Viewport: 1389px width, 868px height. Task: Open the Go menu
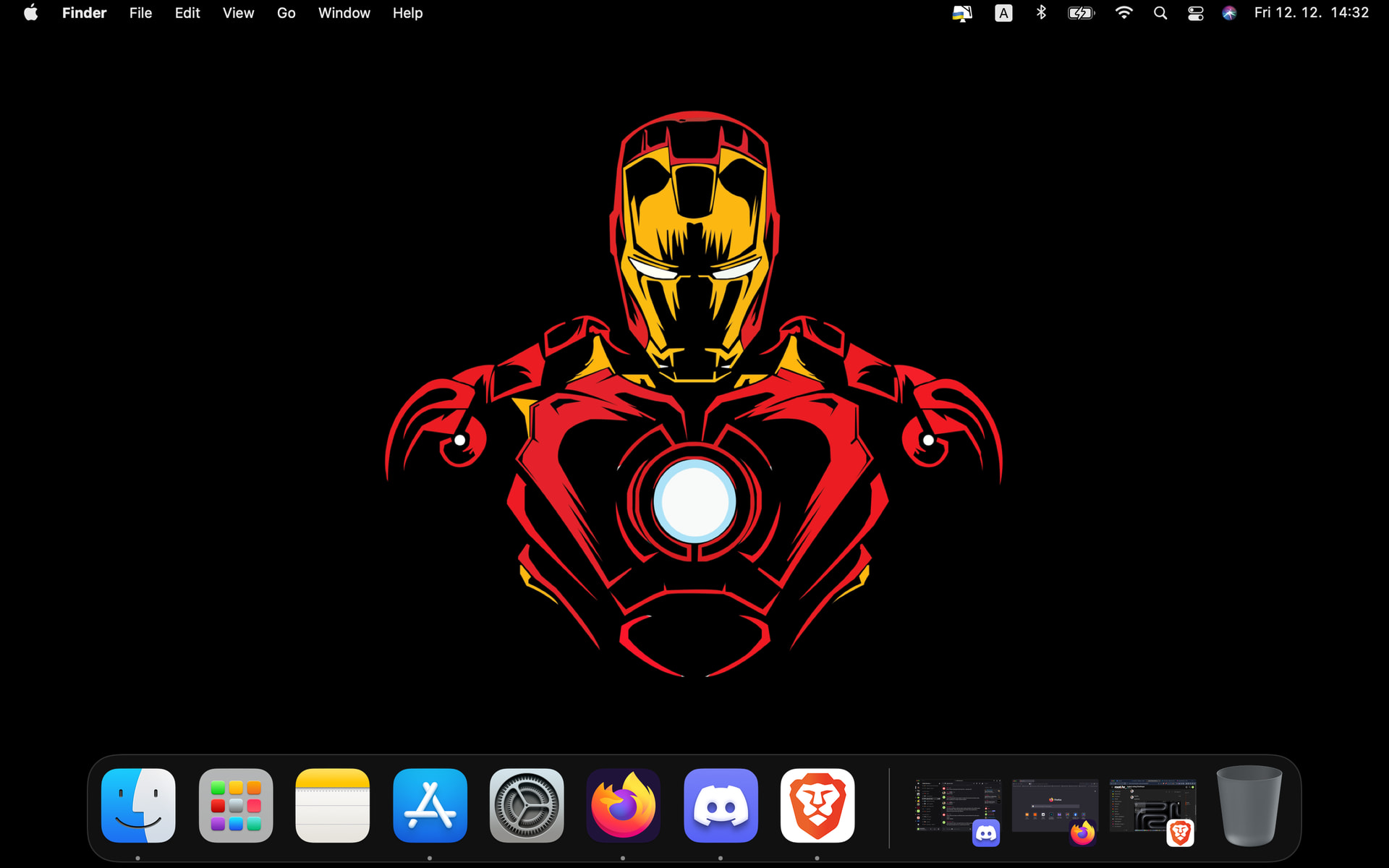click(286, 13)
